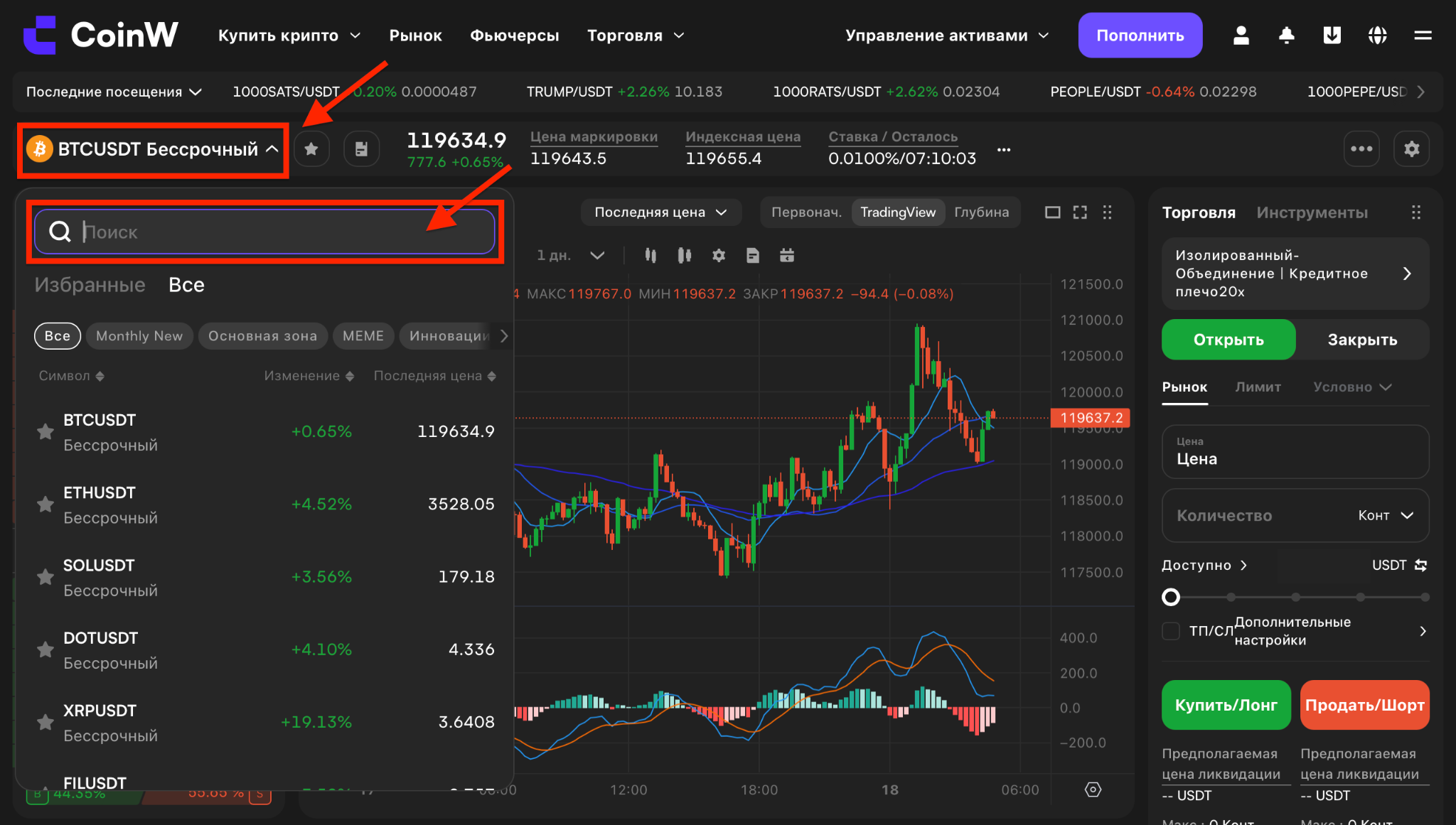
Task: Expand Управление активами dropdown
Action: point(946,36)
